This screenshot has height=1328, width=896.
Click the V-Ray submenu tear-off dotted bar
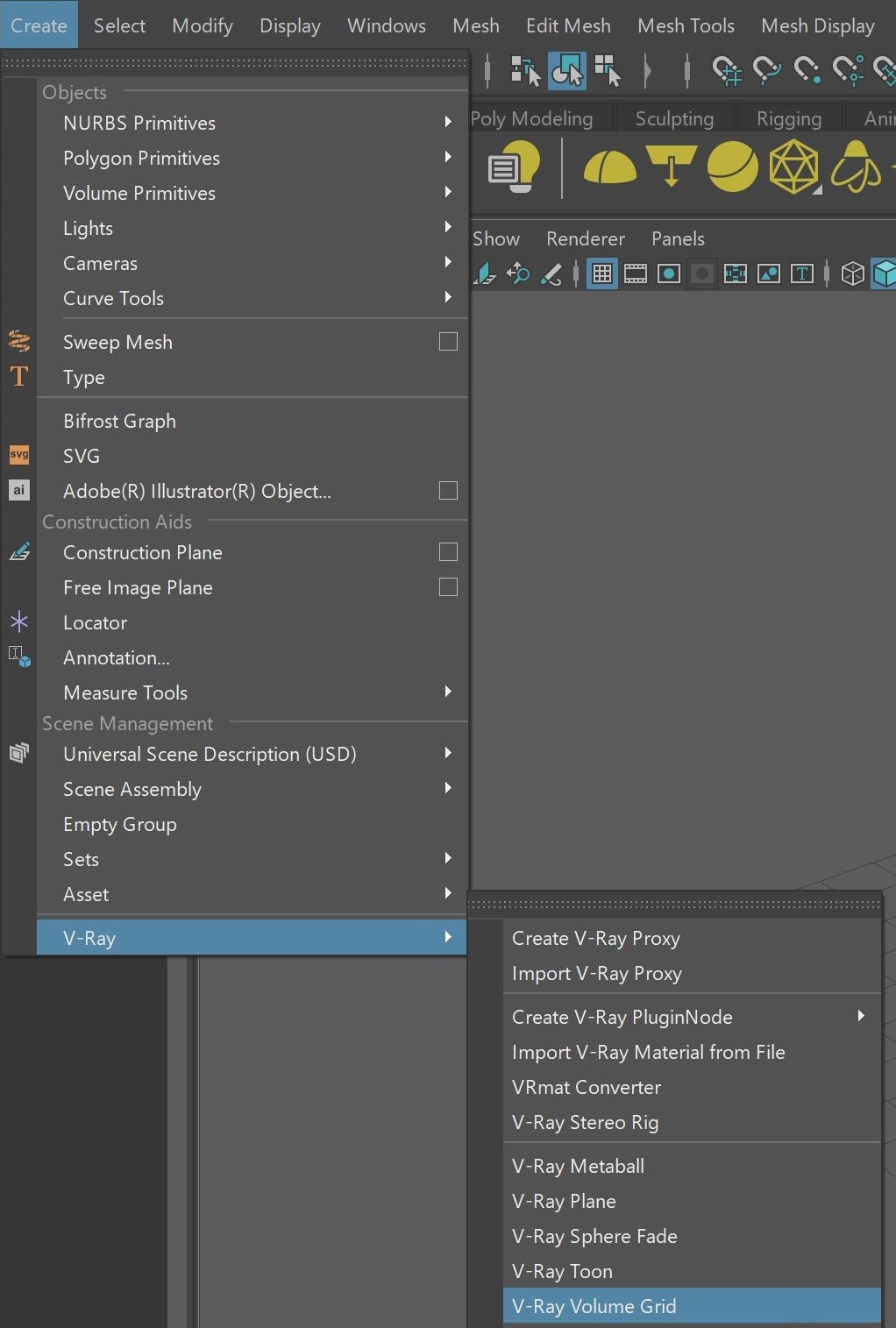674,904
